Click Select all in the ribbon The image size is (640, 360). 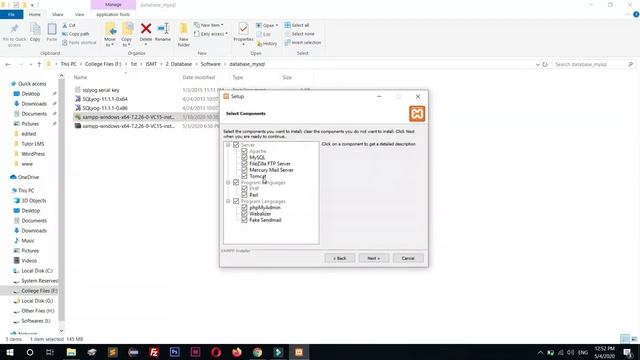pyautogui.click(x=297, y=25)
